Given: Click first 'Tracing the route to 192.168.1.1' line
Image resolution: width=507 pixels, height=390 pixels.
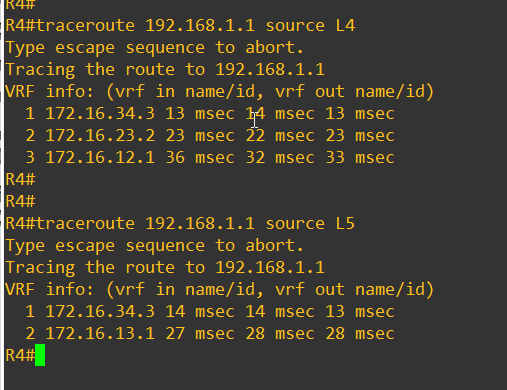Looking at the screenshot, I should [x=165, y=70].
